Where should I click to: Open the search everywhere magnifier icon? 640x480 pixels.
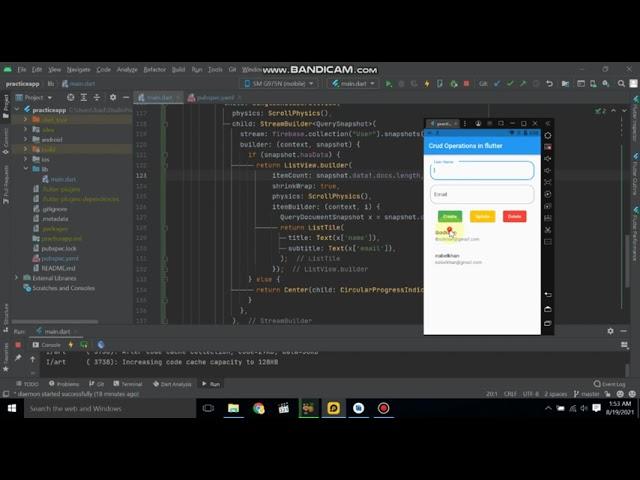tap(621, 84)
